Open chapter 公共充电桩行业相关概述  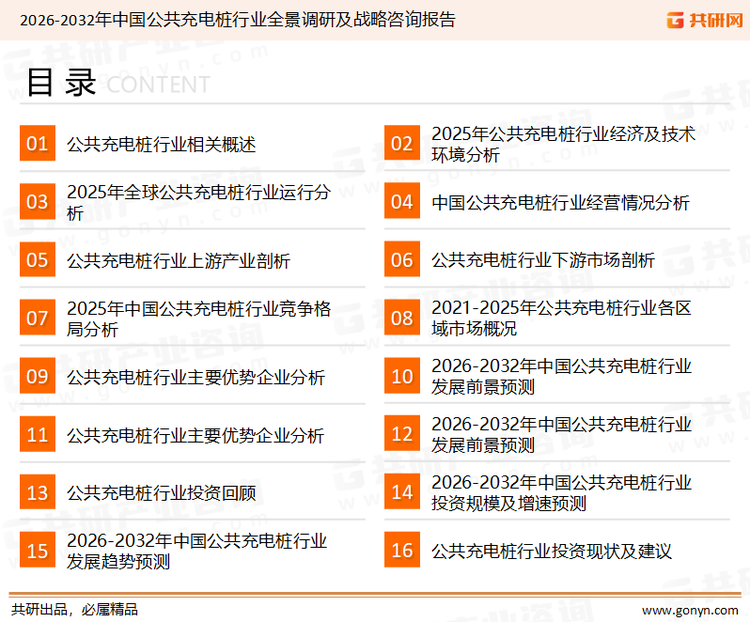[x=161, y=144]
